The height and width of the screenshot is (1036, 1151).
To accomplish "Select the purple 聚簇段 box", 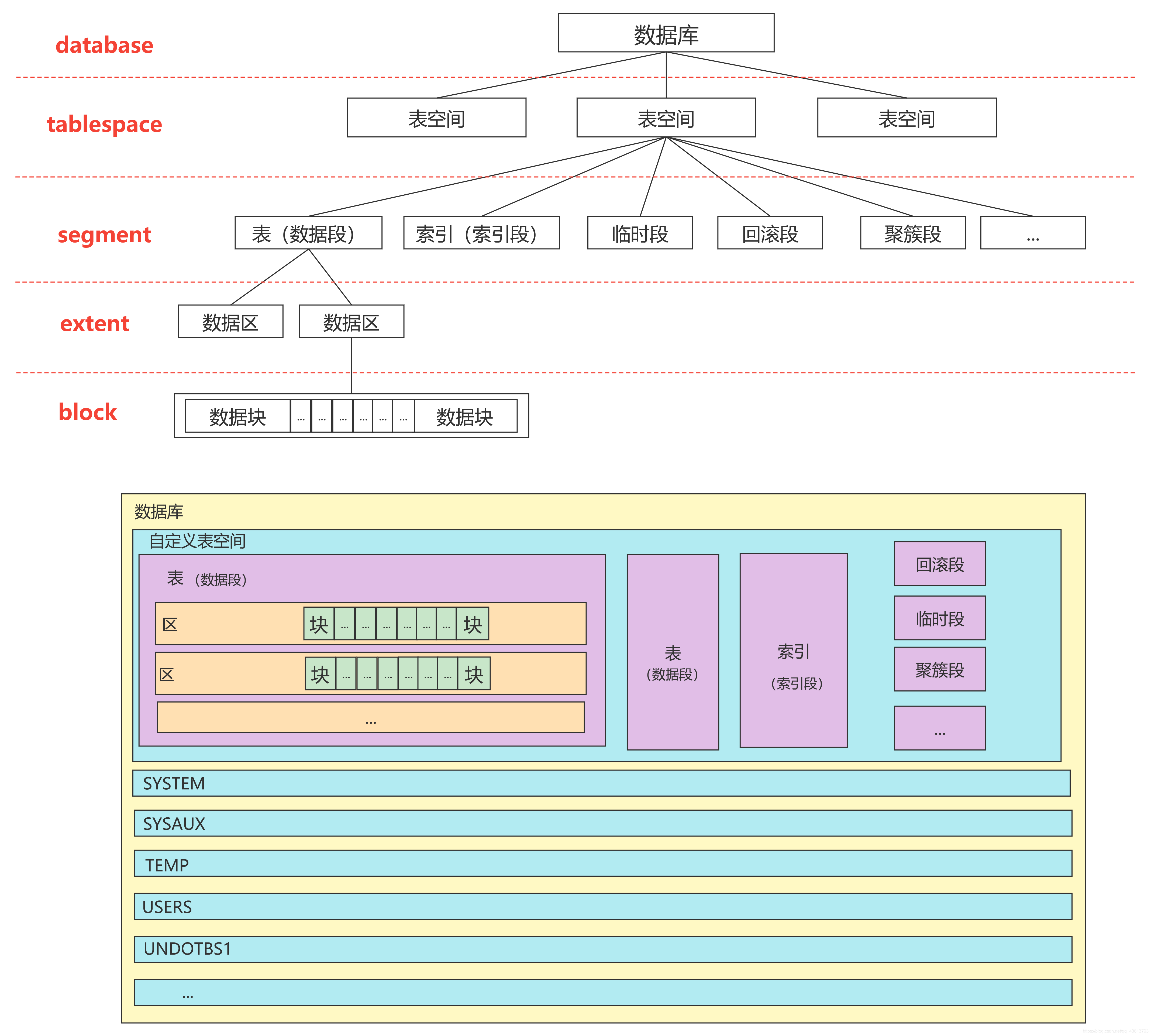I will 940,669.
